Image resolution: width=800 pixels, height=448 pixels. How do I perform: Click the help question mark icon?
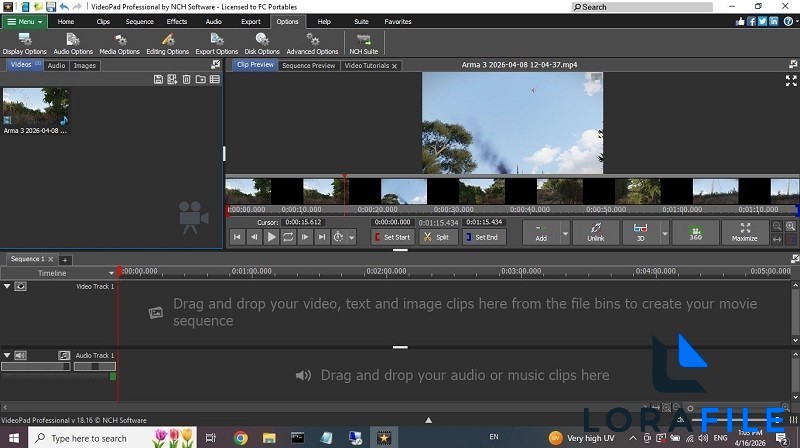pyautogui.click(x=788, y=21)
